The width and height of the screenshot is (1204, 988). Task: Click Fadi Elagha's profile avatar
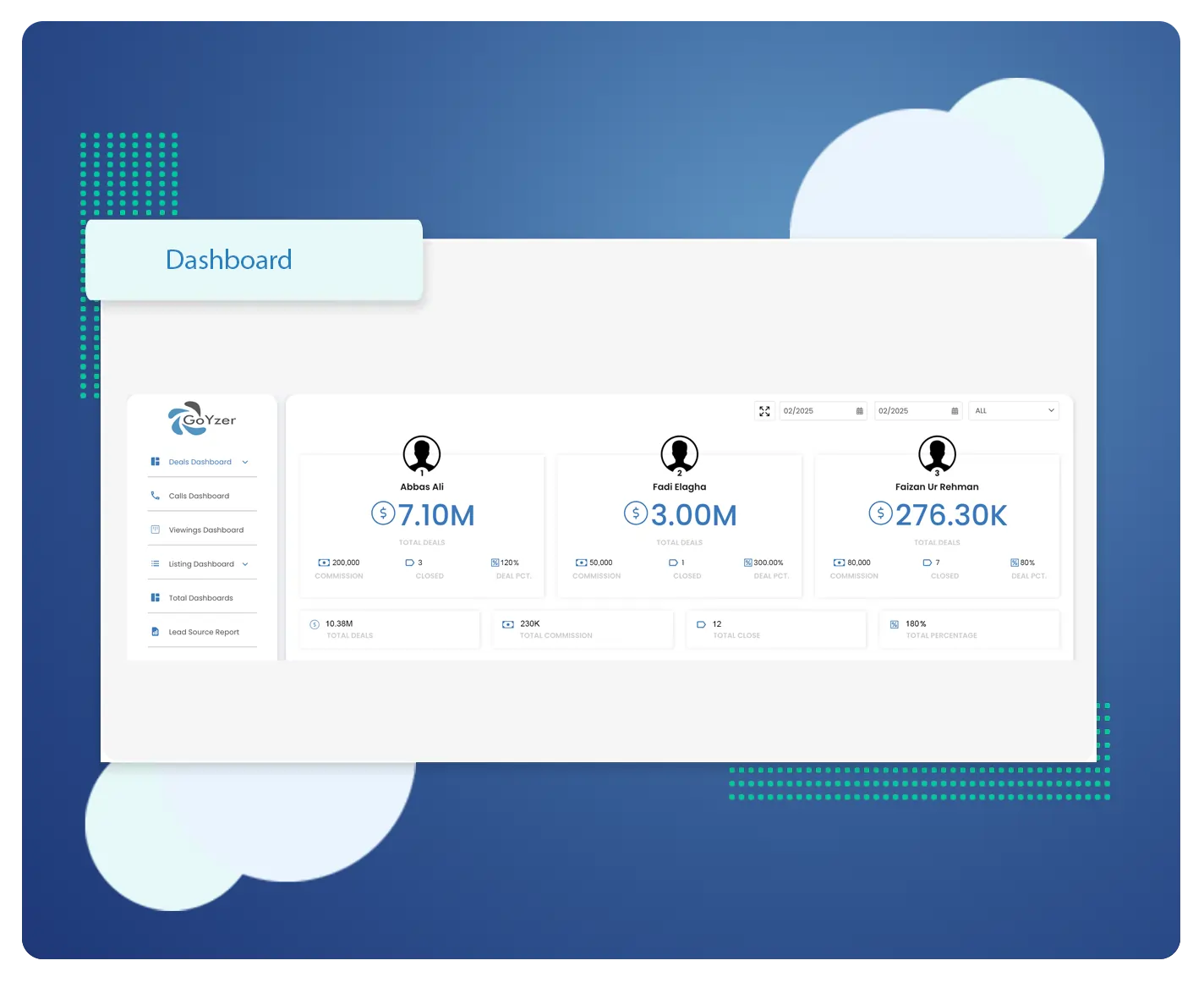click(679, 454)
